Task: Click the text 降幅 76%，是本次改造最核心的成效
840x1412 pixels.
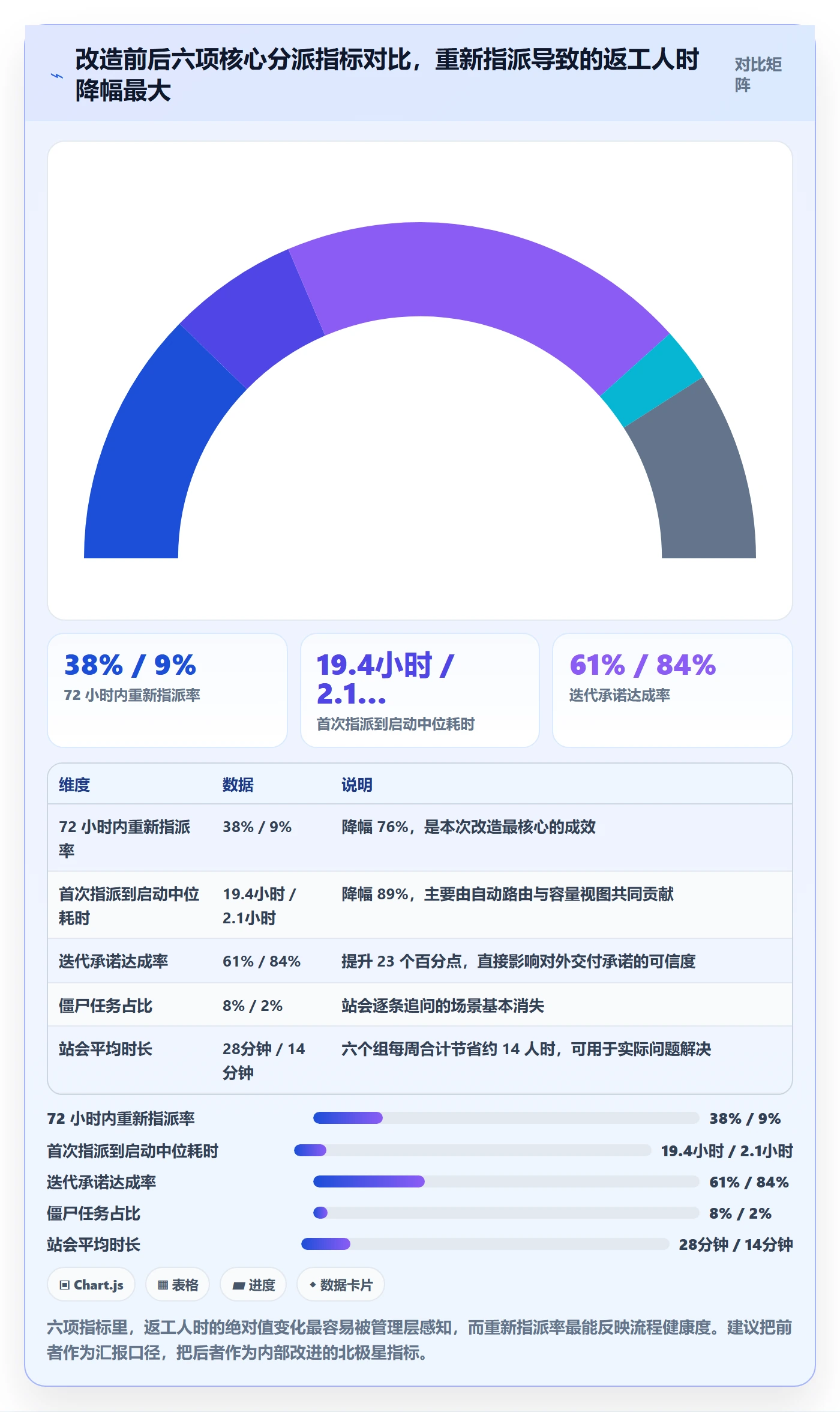Action: coord(469,827)
